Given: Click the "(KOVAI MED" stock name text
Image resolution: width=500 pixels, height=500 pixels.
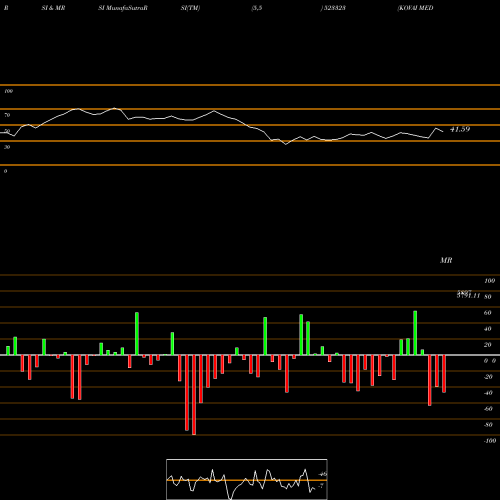Looking at the screenshot, I should click(x=415, y=8).
